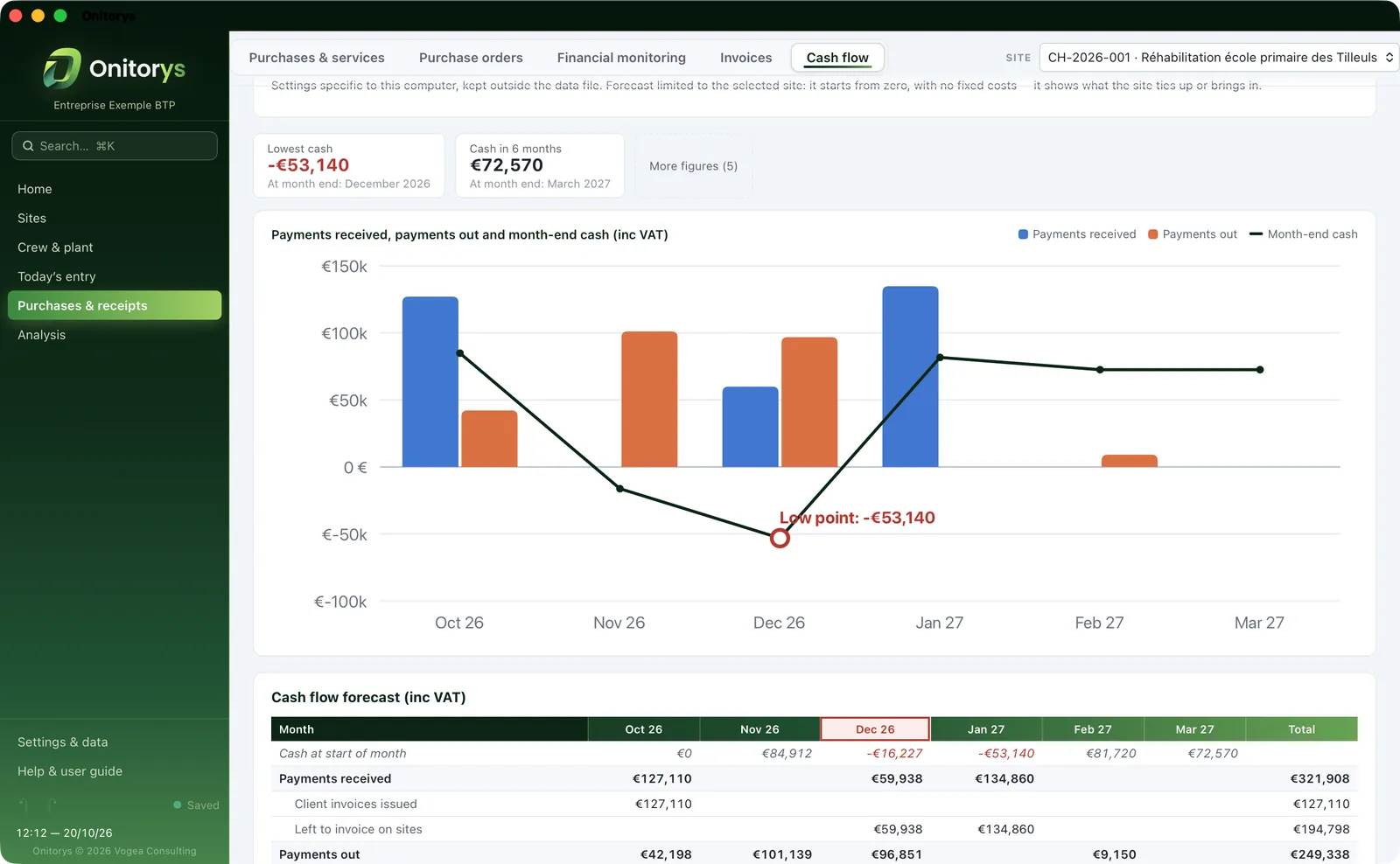Image resolution: width=1400 pixels, height=864 pixels.
Task: Open the SITE selector dropdown
Action: pyautogui.click(x=1219, y=58)
